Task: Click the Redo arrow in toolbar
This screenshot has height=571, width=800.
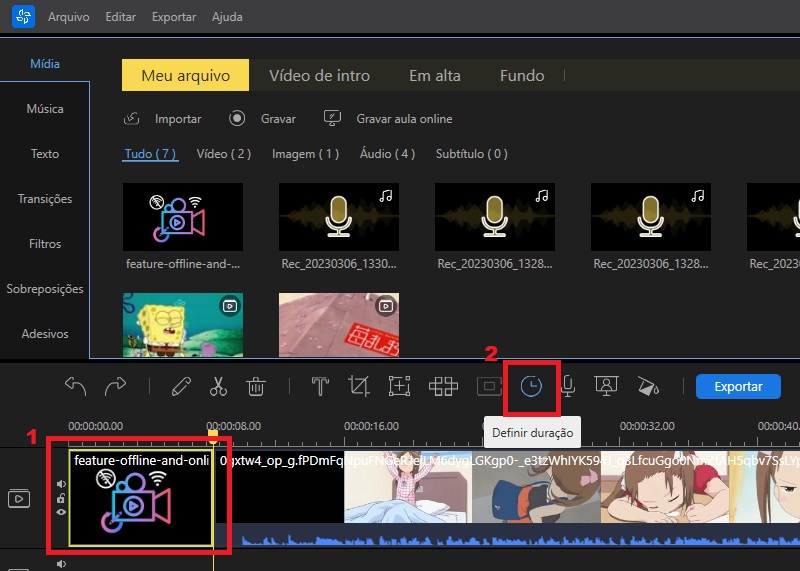Action: (x=115, y=386)
